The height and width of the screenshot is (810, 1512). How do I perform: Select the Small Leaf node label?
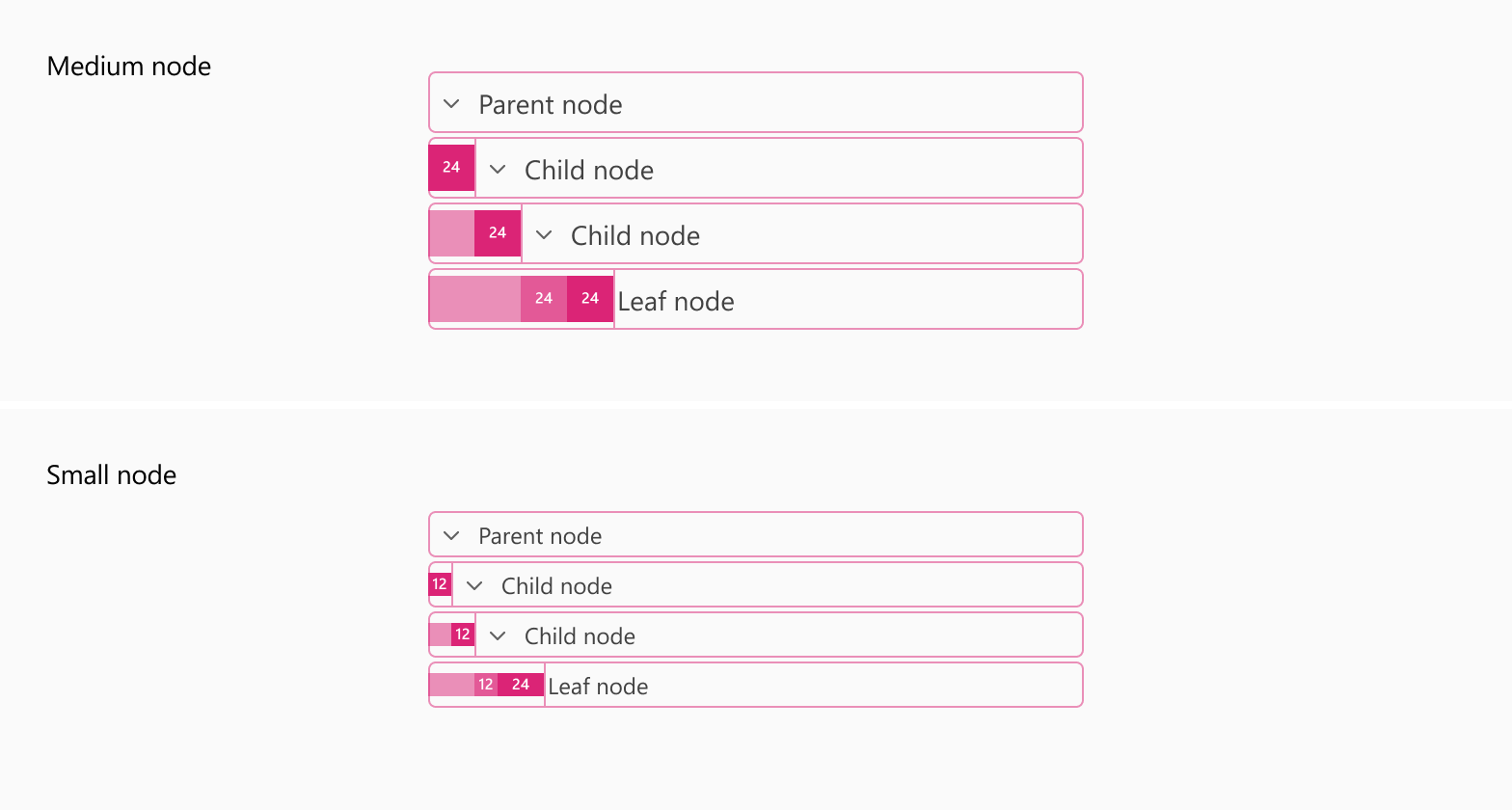click(598, 686)
